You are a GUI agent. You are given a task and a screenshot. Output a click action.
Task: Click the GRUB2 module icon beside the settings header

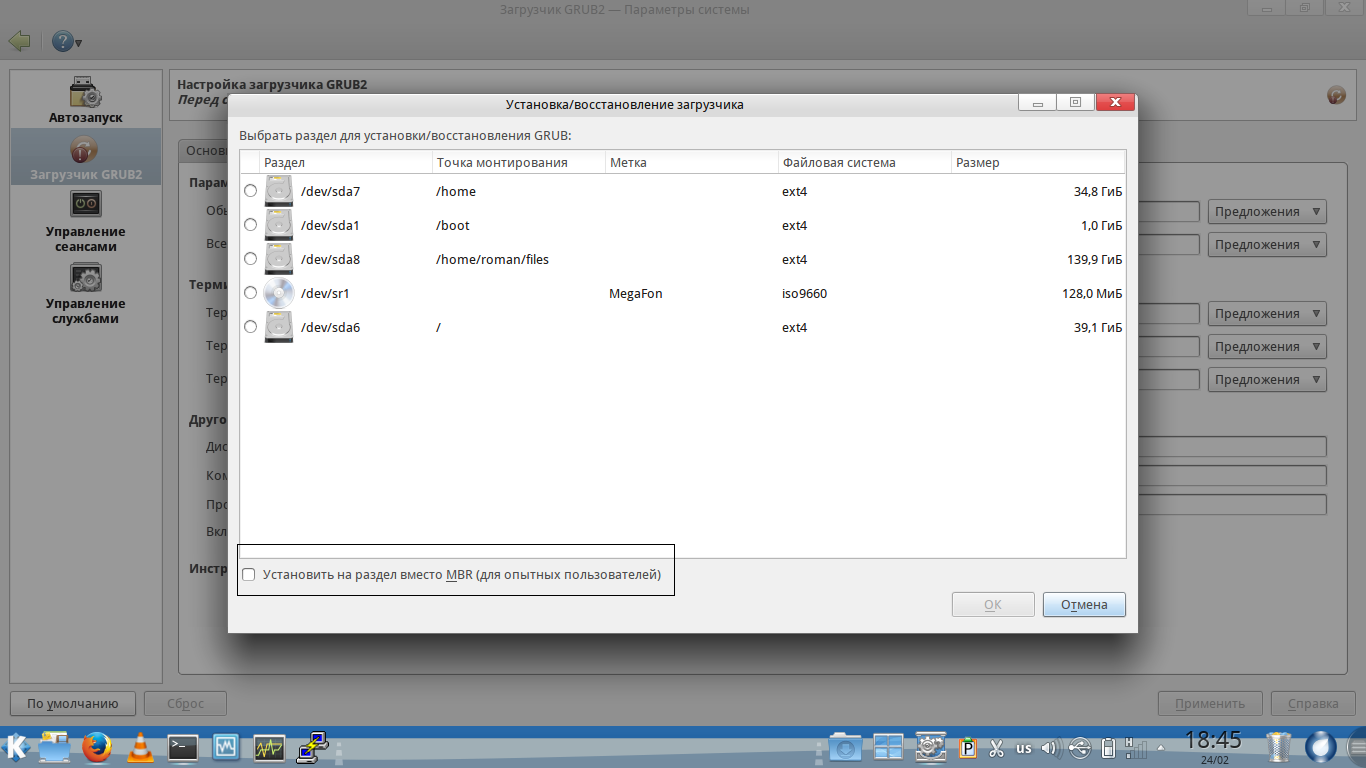coord(1336,95)
